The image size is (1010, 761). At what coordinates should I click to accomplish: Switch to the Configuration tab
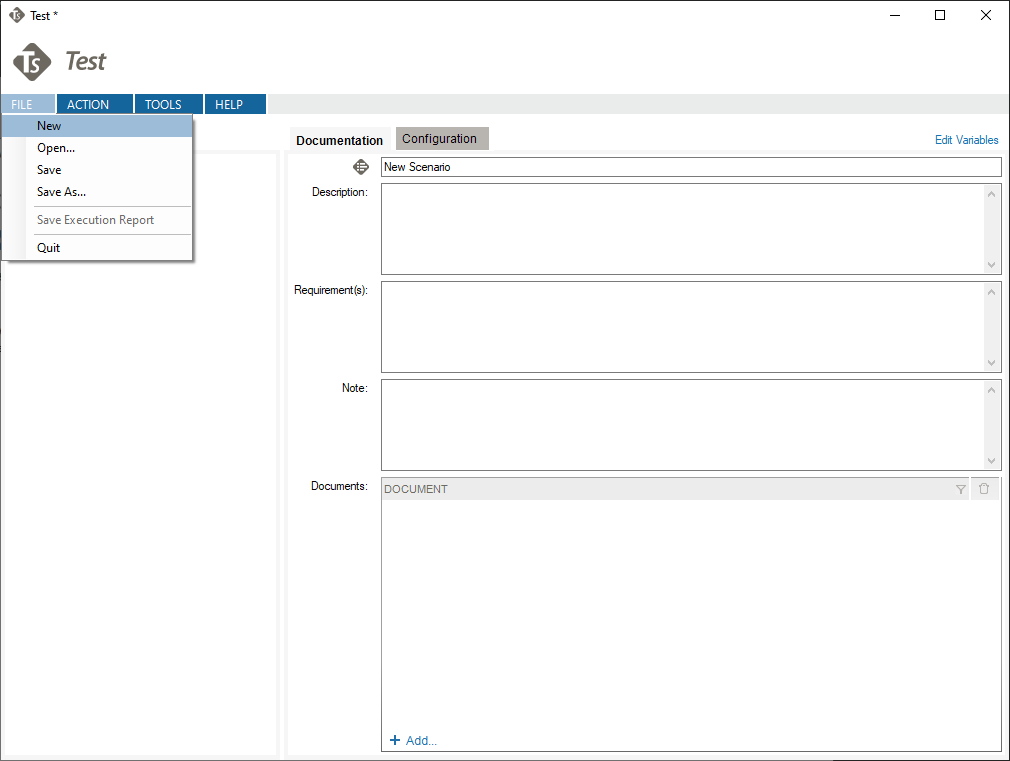[x=441, y=138]
